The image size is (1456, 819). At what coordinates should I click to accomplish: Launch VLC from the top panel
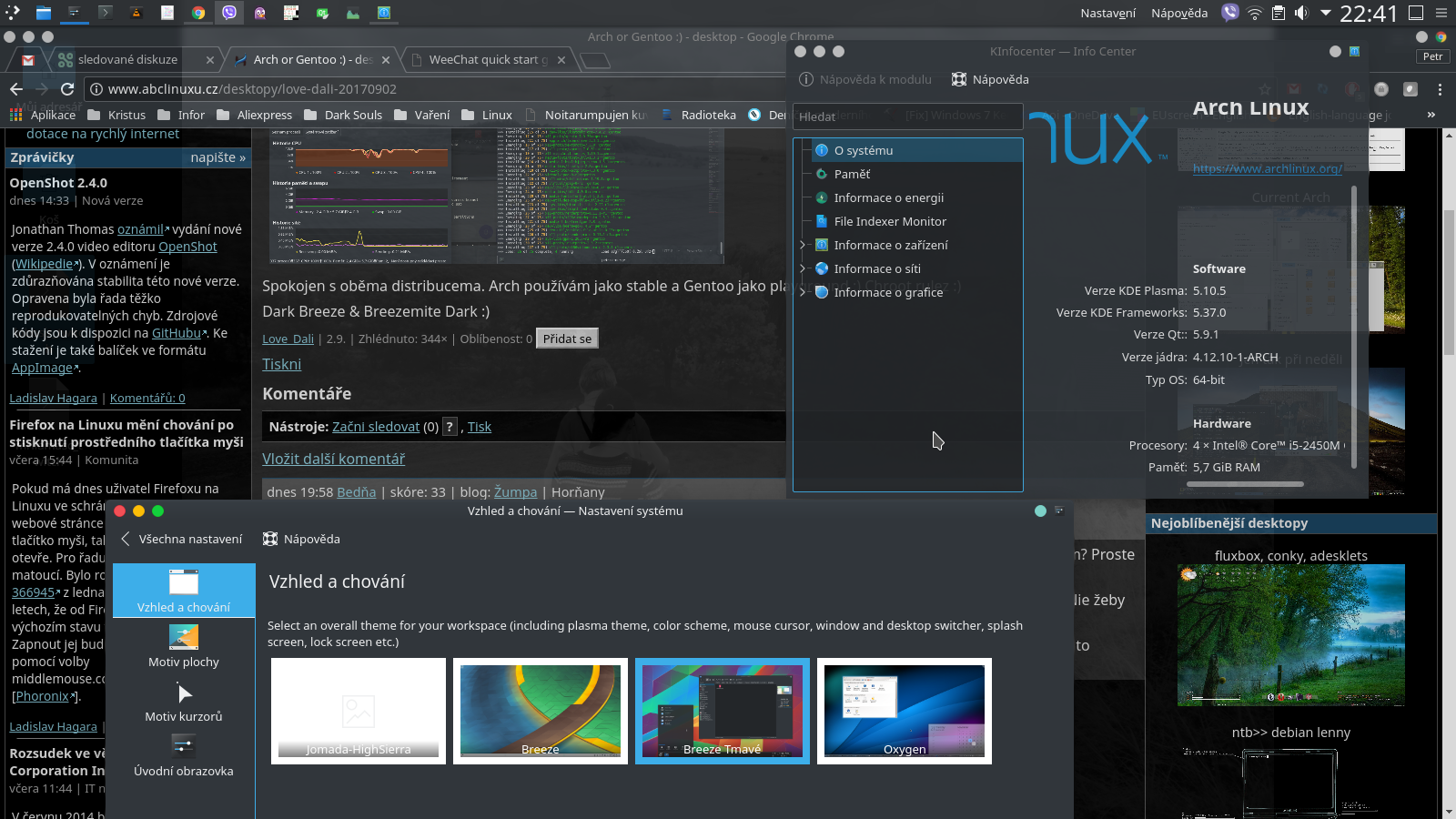pos(136,13)
